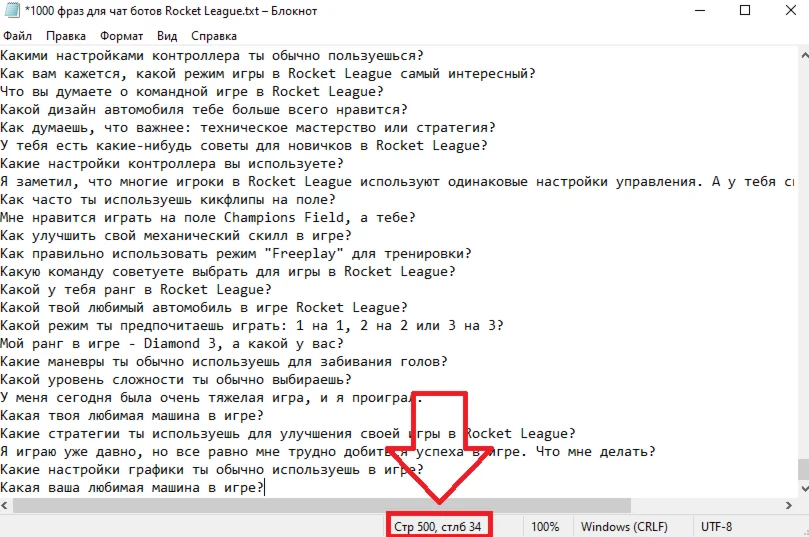Click line 'Мне нравится играть на поле Champions Field'
Viewport: 809px width, 537px height.
pyautogui.click(x=207, y=218)
